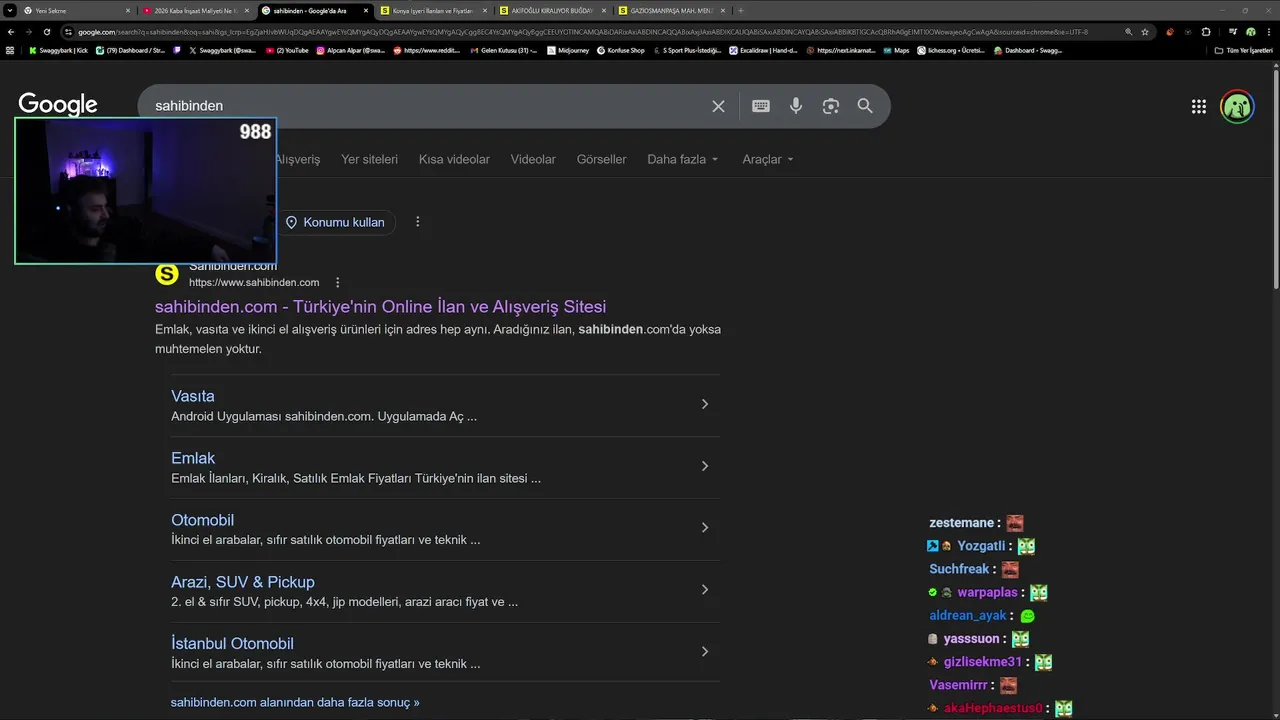Open Chrome's three-dot menu

point(1268,32)
